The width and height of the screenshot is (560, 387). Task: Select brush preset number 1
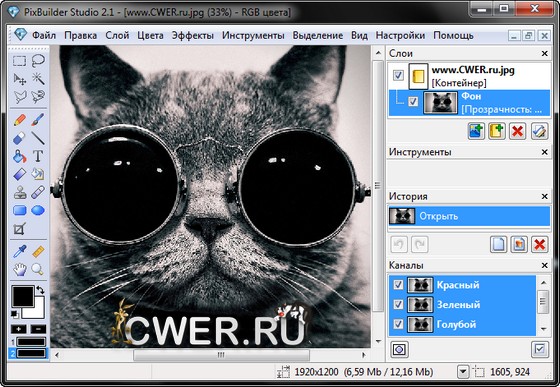tap(31, 342)
